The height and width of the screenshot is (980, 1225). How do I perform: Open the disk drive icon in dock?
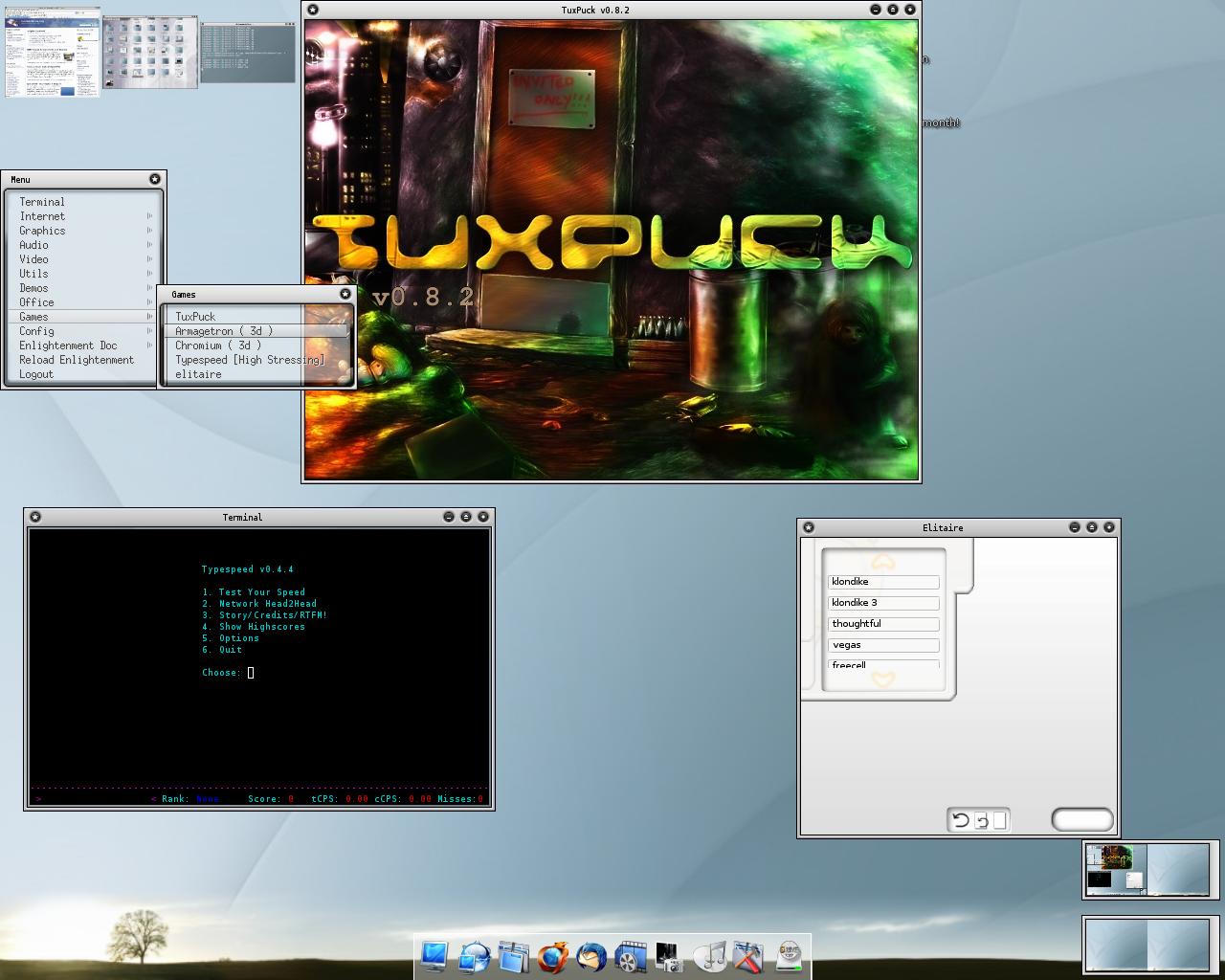pyautogui.click(x=790, y=955)
